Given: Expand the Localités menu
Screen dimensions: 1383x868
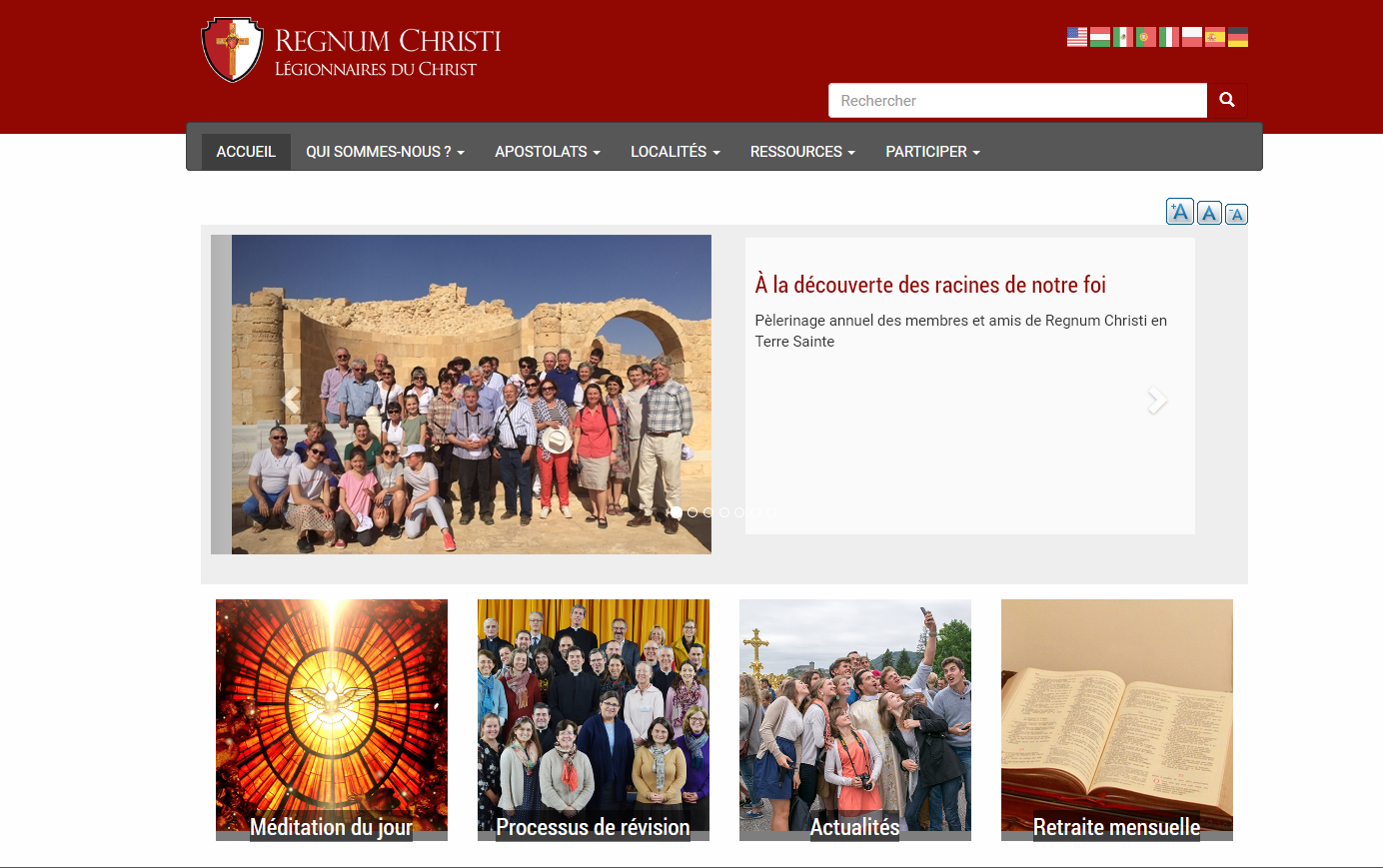Looking at the screenshot, I should [675, 152].
